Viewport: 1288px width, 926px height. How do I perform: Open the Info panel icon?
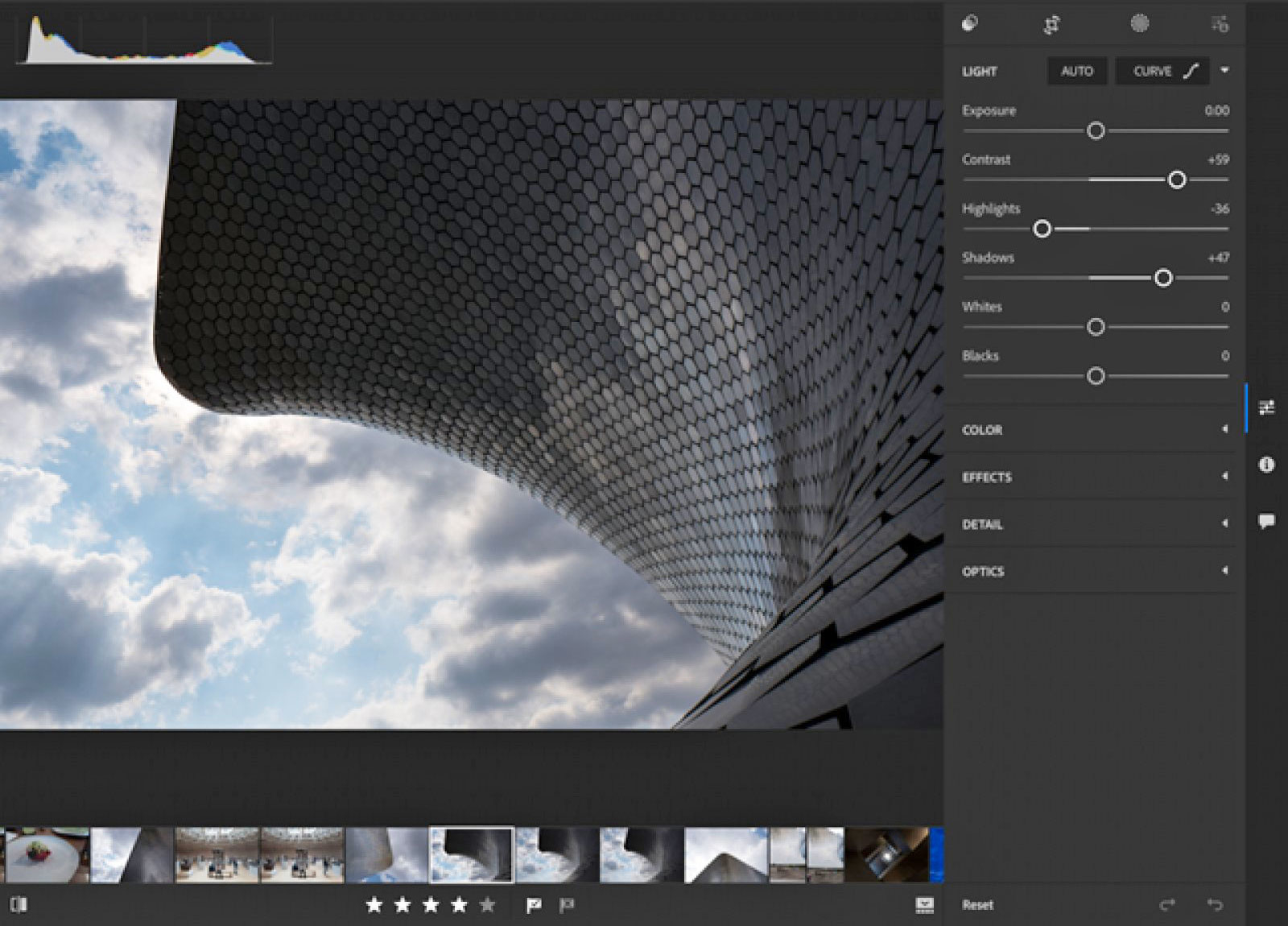pyautogui.click(x=1266, y=465)
